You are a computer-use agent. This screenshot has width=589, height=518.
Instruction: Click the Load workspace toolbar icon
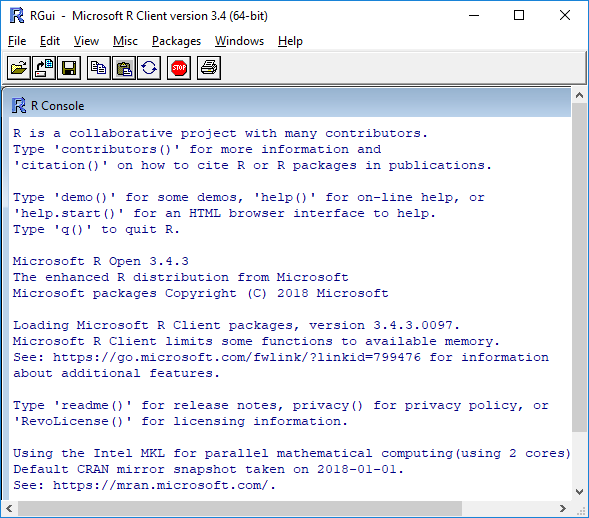[44, 68]
